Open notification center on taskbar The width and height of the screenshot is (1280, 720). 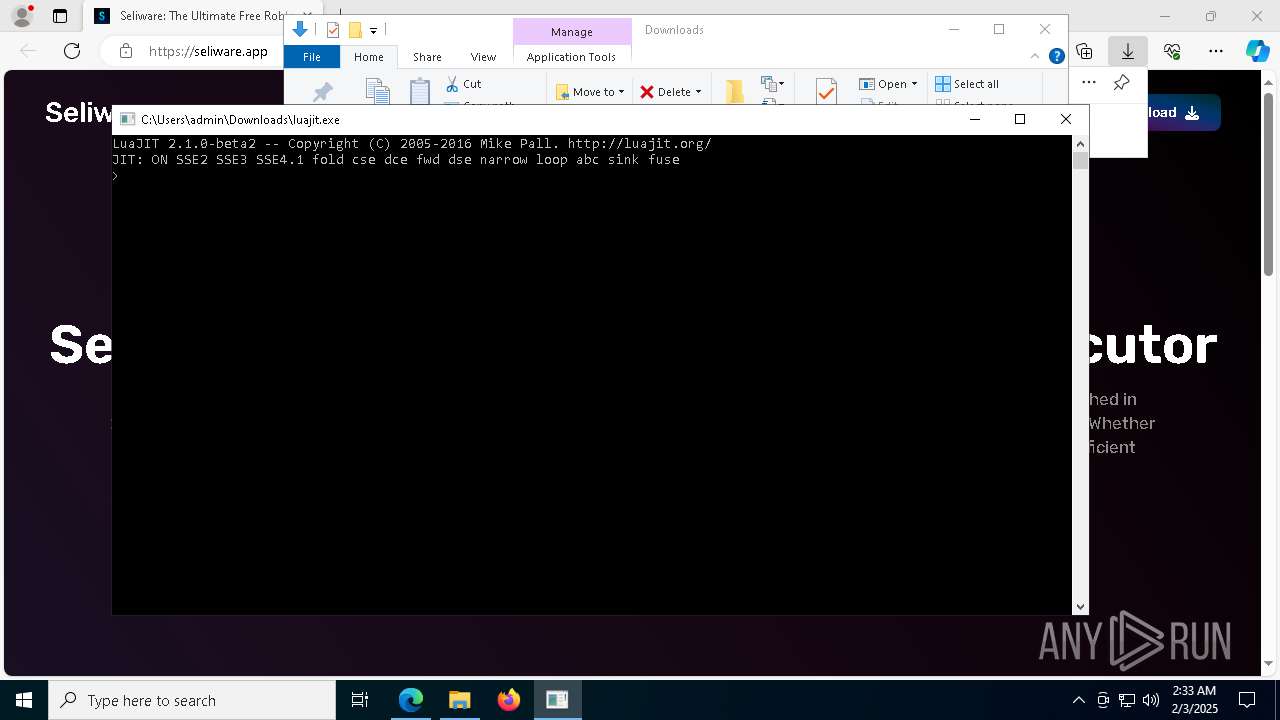click(x=1247, y=700)
